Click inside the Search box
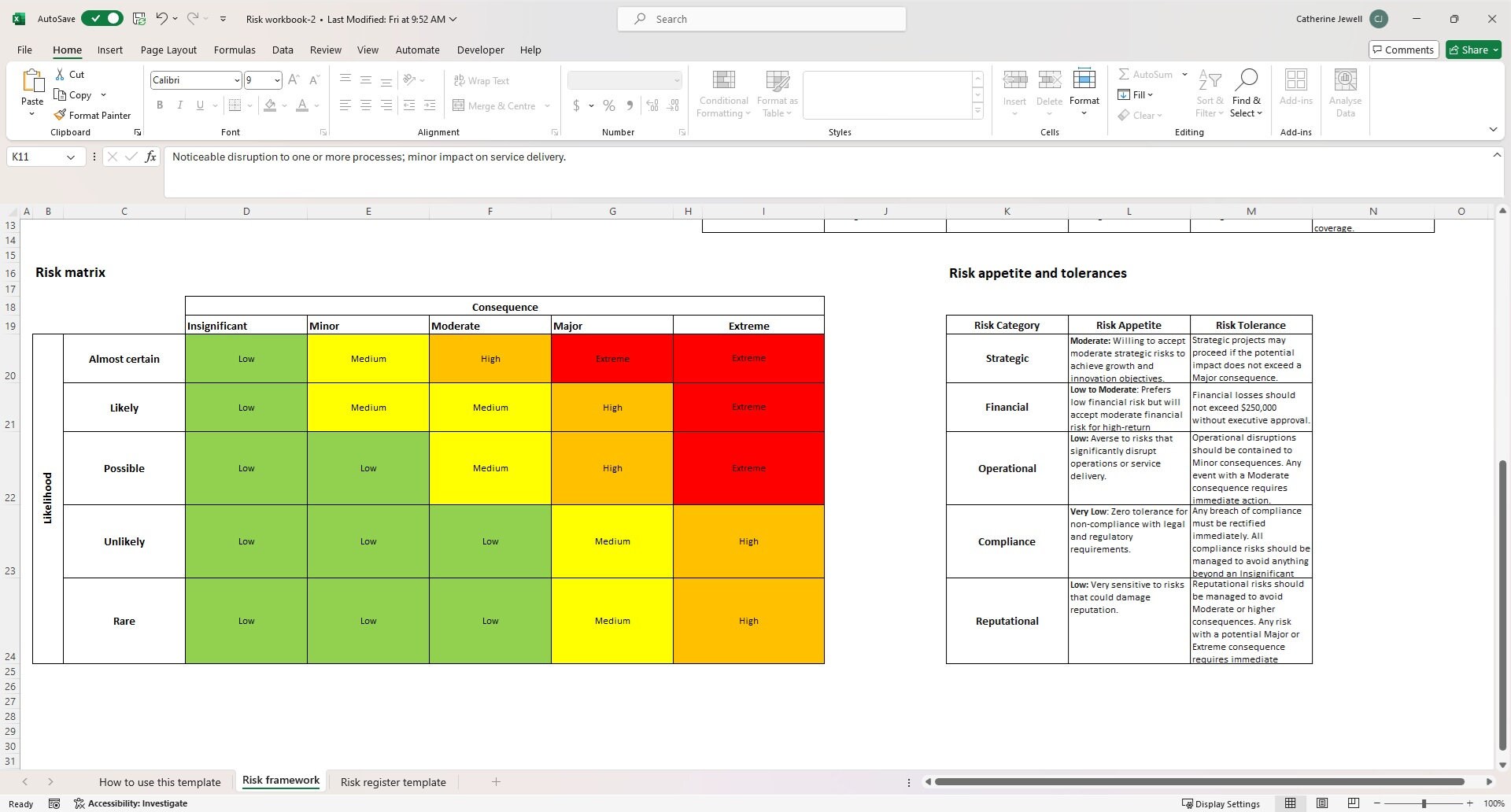Image resolution: width=1511 pixels, height=812 pixels. point(760,18)
